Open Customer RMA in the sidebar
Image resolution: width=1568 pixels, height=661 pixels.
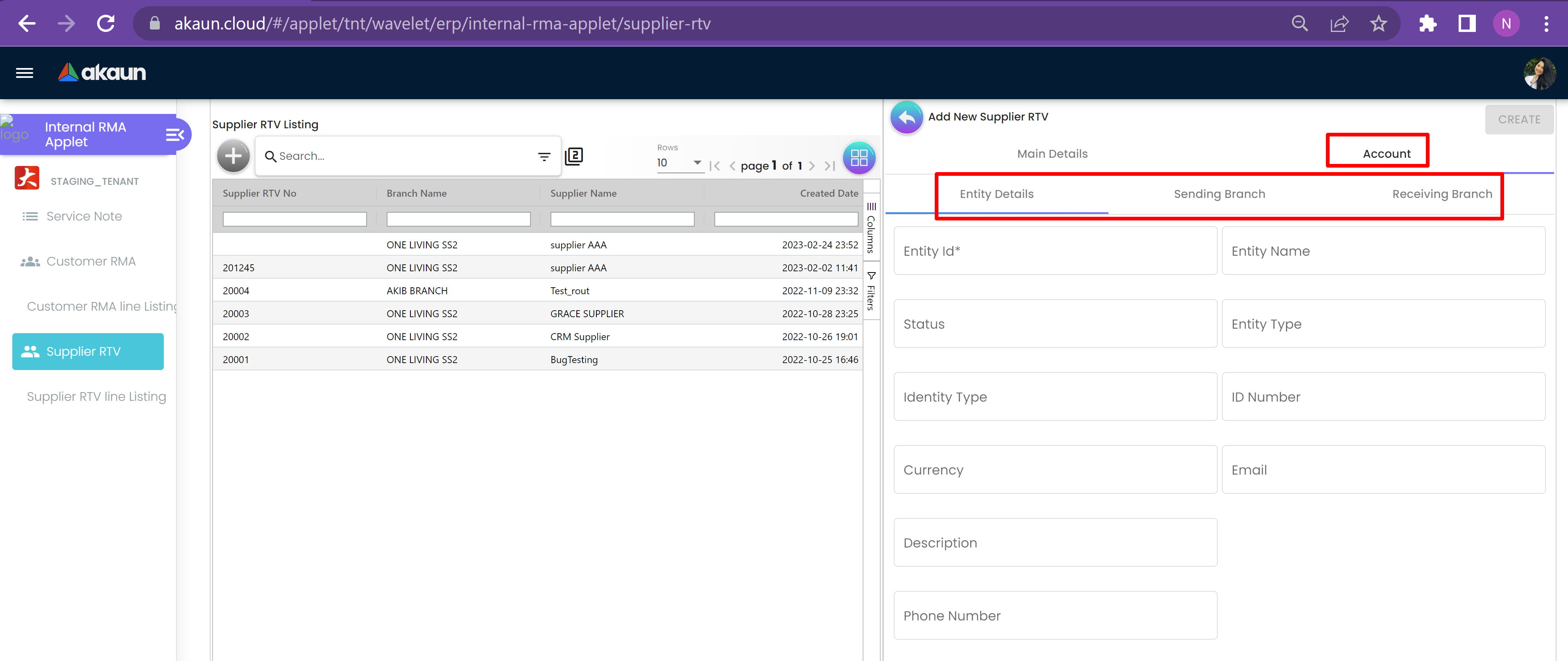[91, 261]
